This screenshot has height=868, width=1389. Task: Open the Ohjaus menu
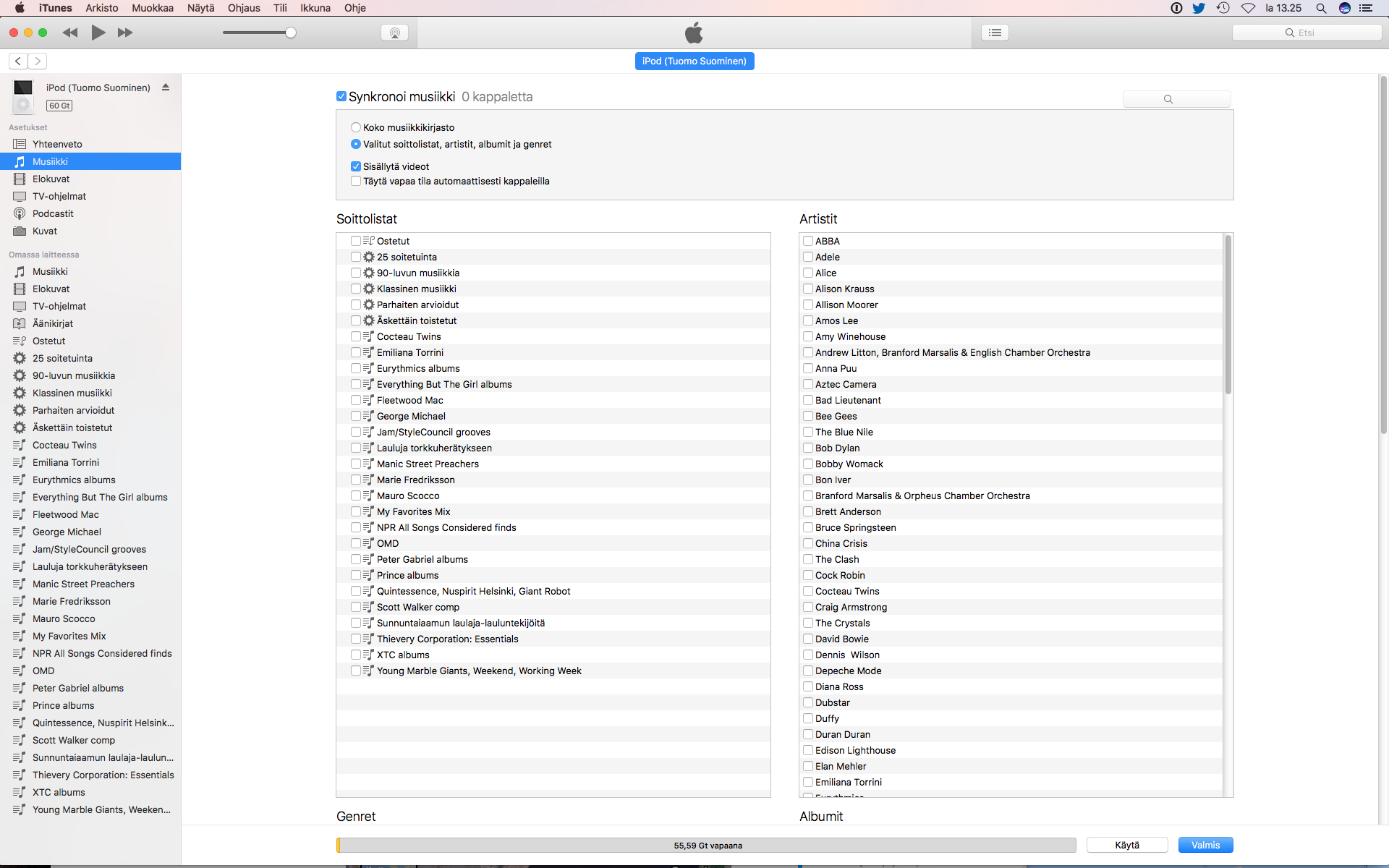[x=244, y=8]
